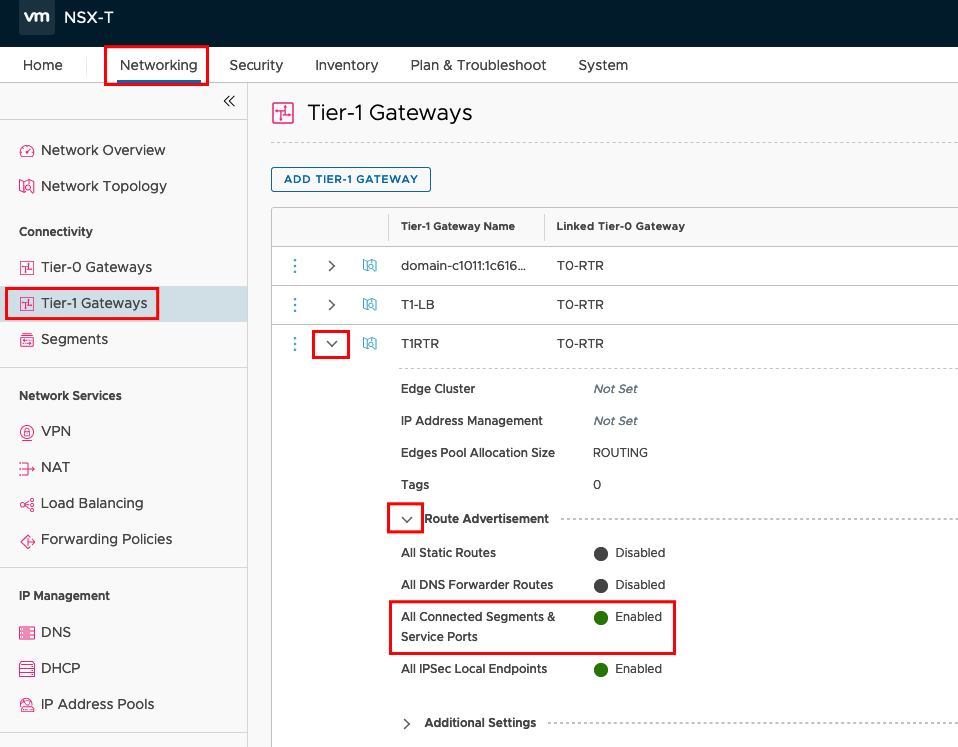Switch to the Networking tab
The height and width of the screenshot is (747, 958).
click(x=158, y=65)
